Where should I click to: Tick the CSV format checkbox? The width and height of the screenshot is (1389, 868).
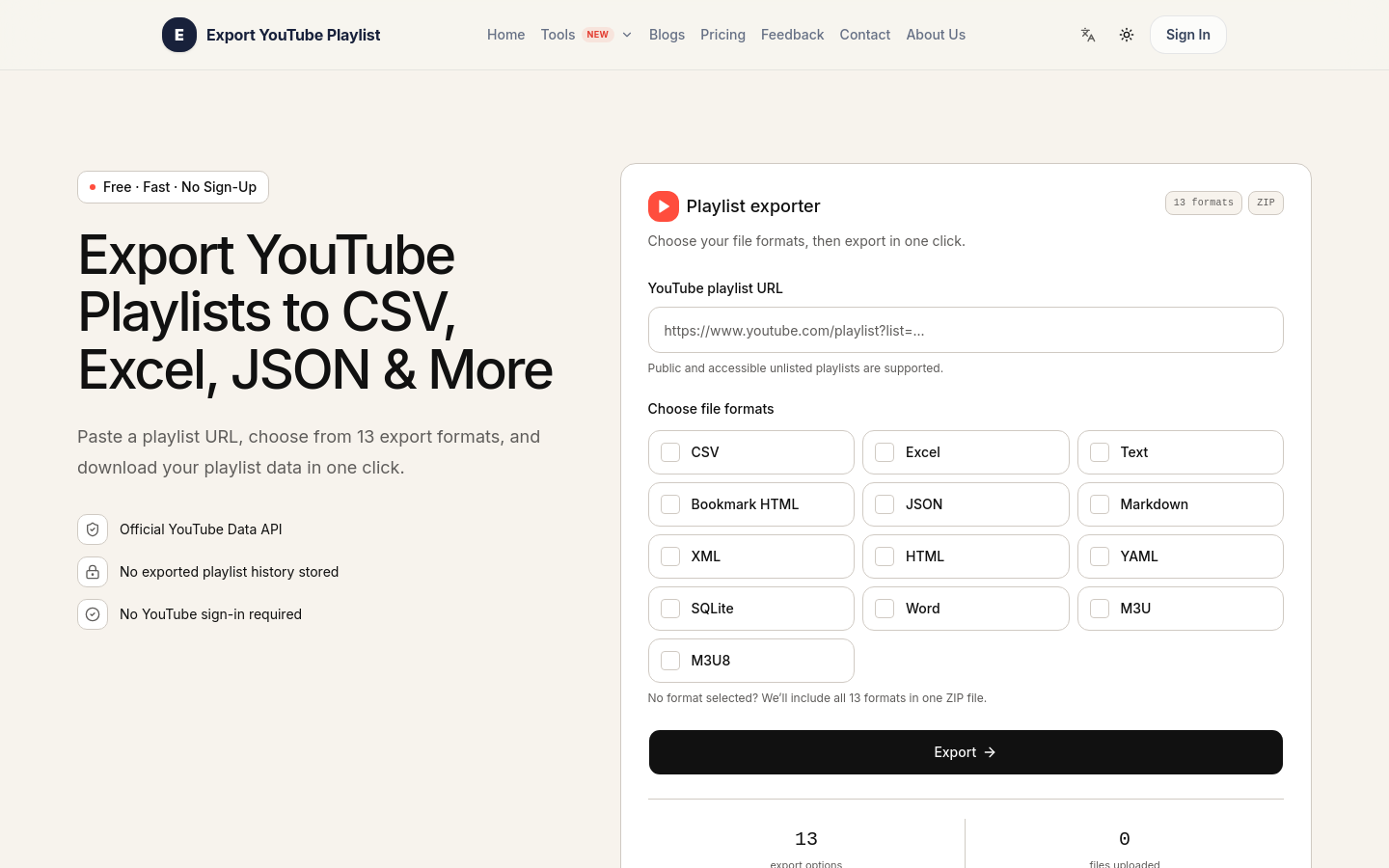coord(670,452)
